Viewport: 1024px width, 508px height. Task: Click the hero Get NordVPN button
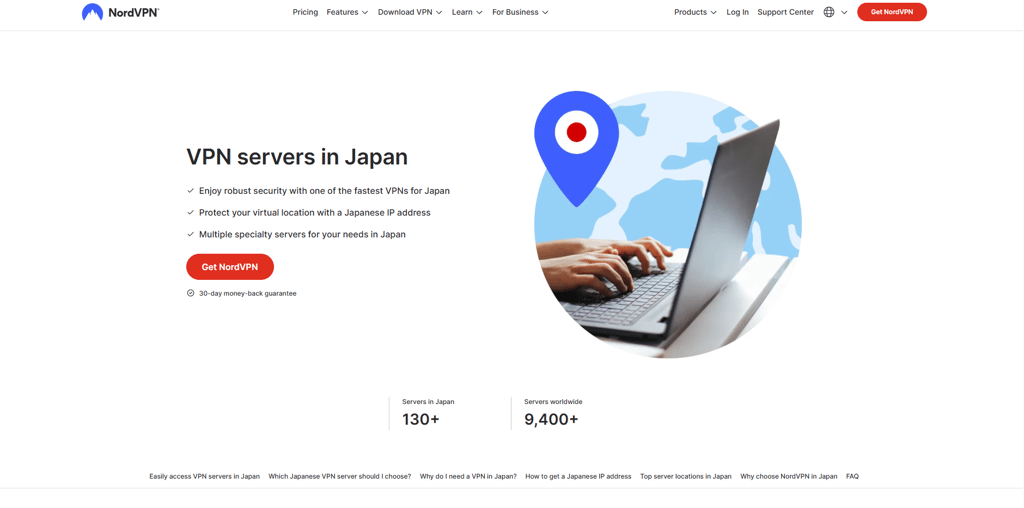[x=230, y=266]
